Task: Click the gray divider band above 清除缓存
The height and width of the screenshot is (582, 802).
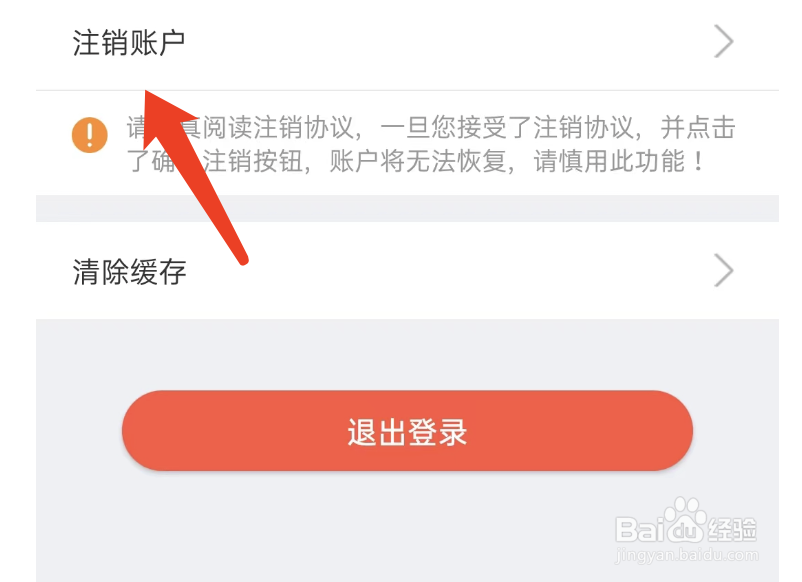Action: [x=407, y=208]
